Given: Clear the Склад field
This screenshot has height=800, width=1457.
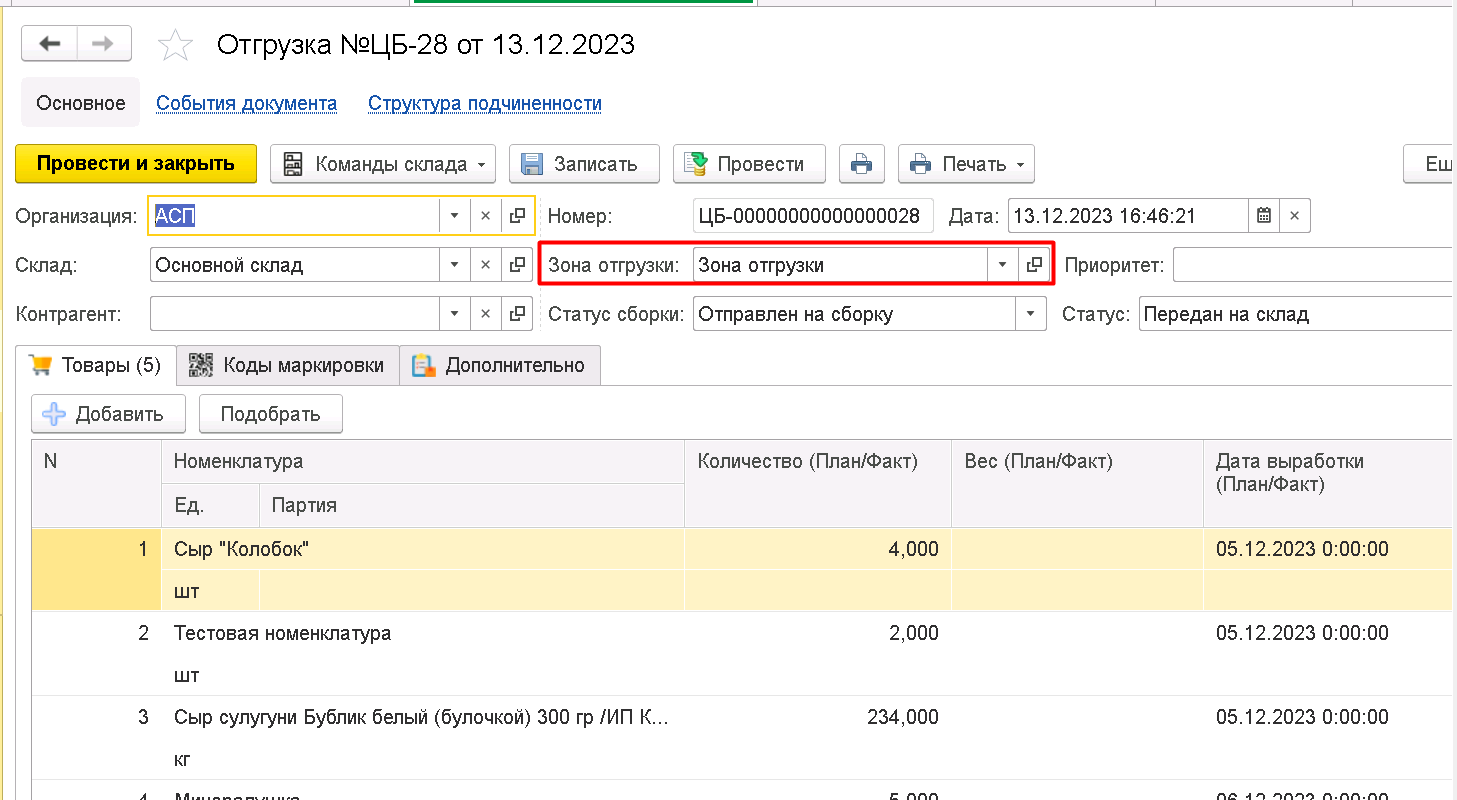Looking at the screenshot, I should point(485,265).
